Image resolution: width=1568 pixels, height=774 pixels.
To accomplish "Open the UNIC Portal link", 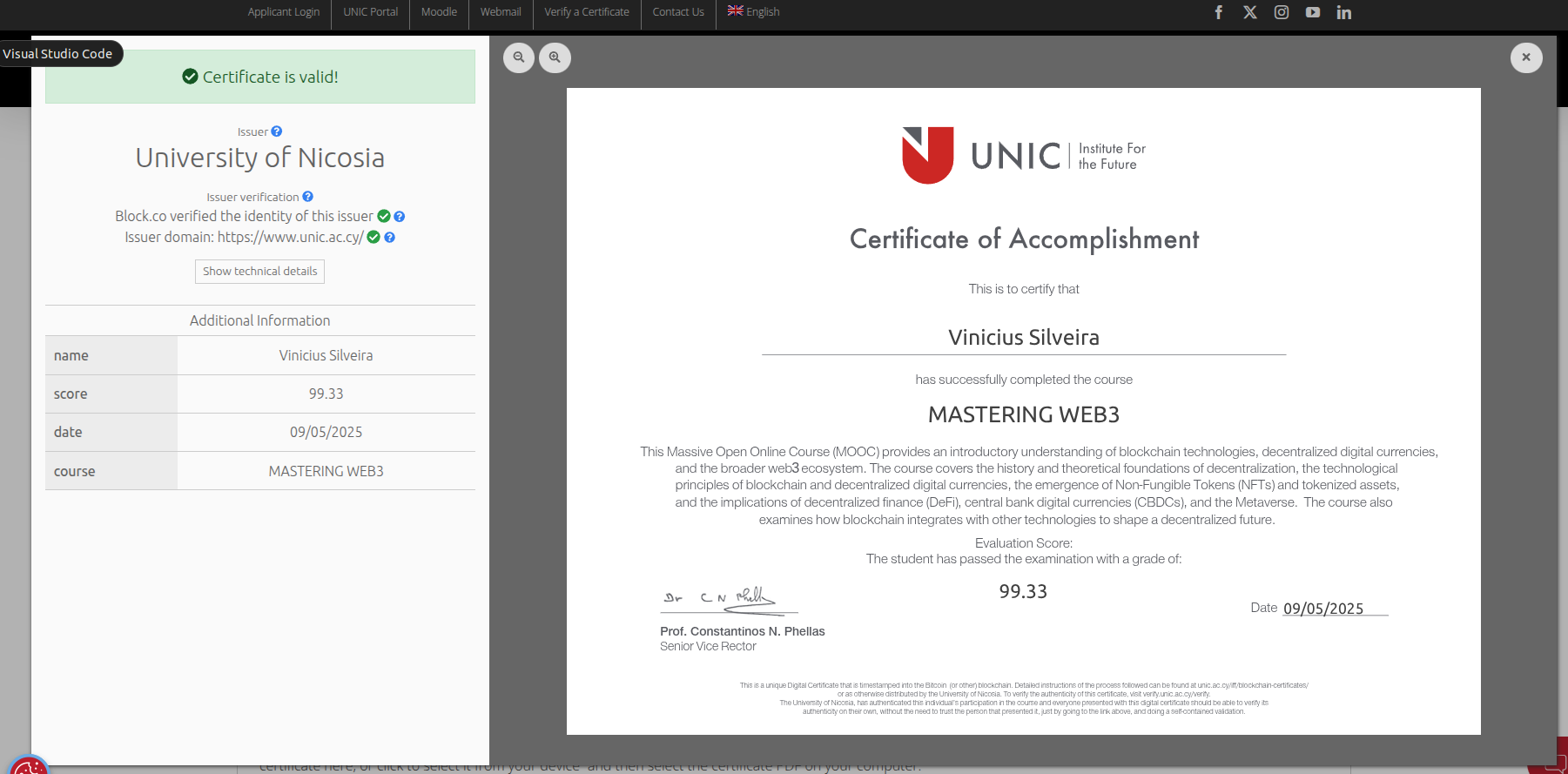I will pyautogui.click(x=370, y=12).
